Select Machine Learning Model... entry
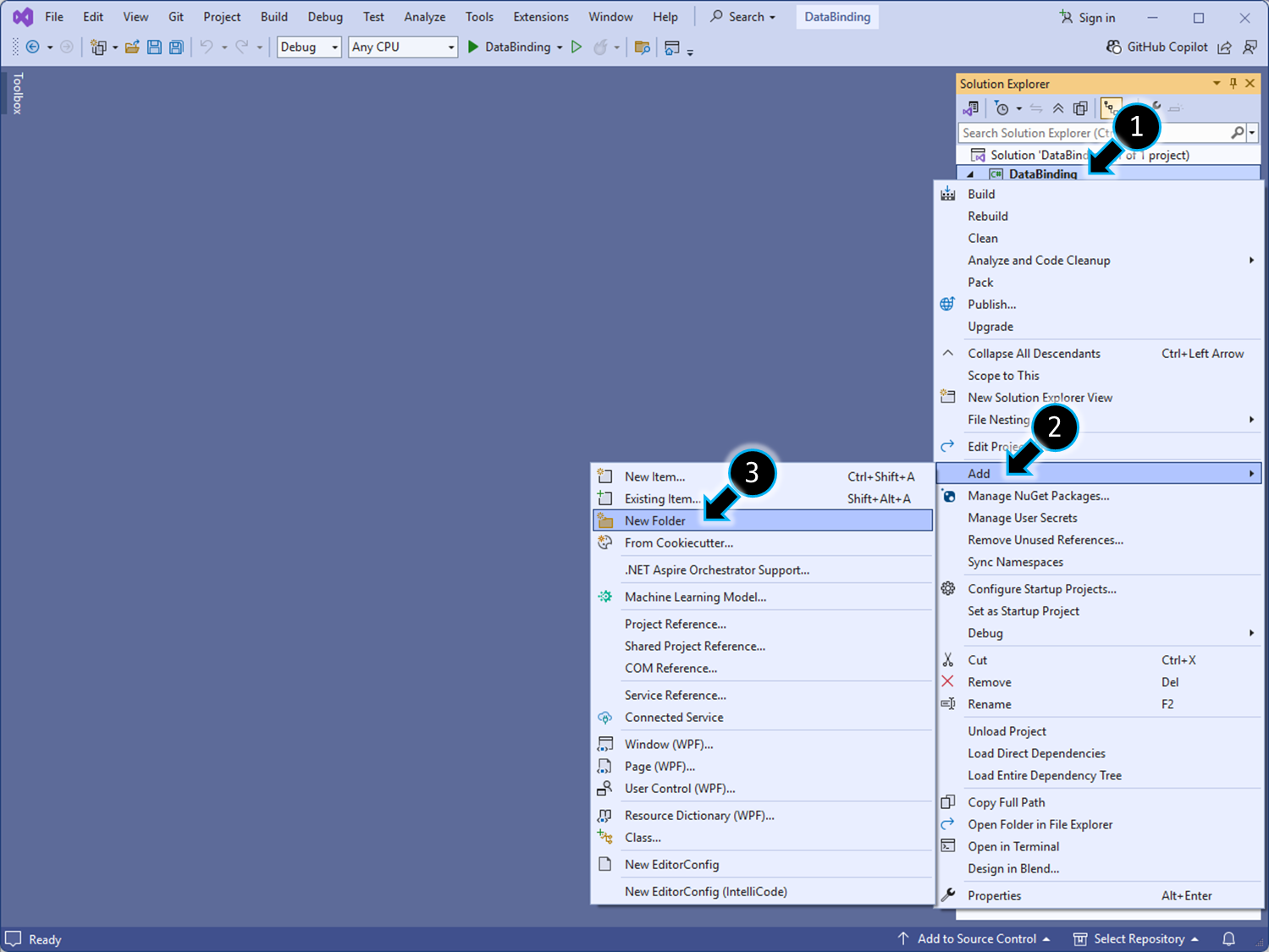 [x=763, y=597]
